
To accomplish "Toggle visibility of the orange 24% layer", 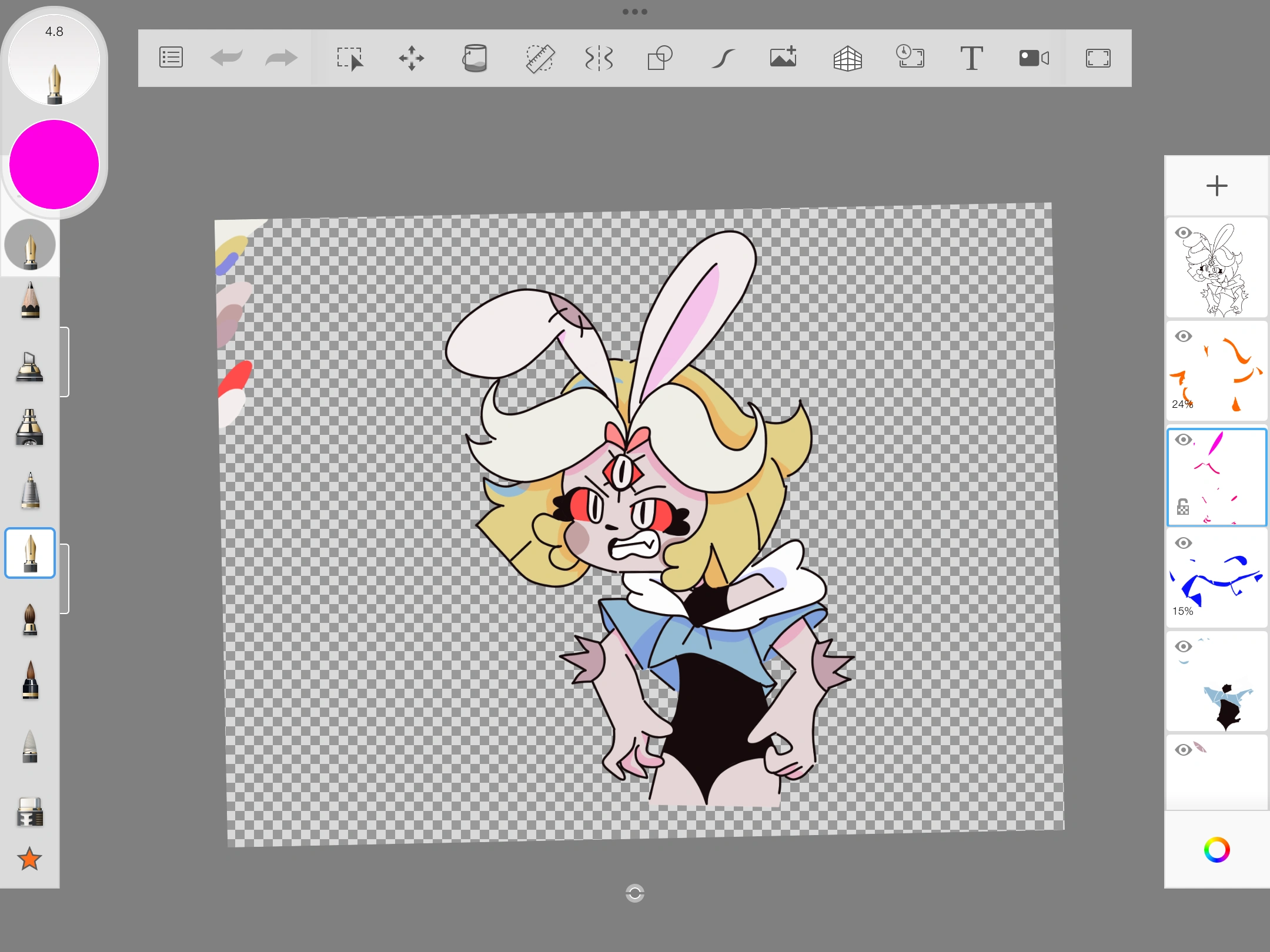I will [1183, 337].
